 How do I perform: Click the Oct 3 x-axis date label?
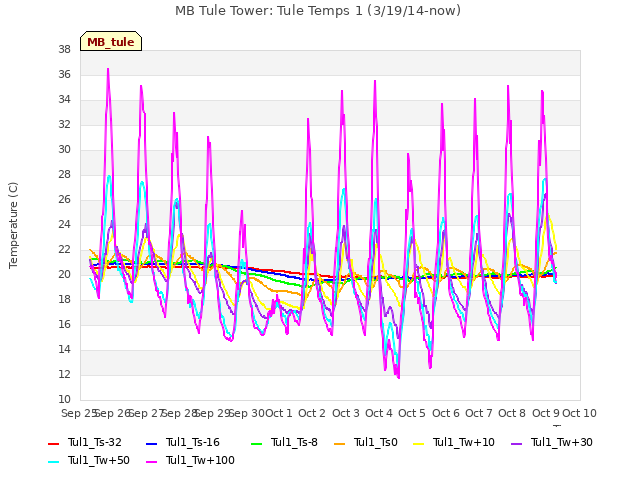(x=346, y=413)
